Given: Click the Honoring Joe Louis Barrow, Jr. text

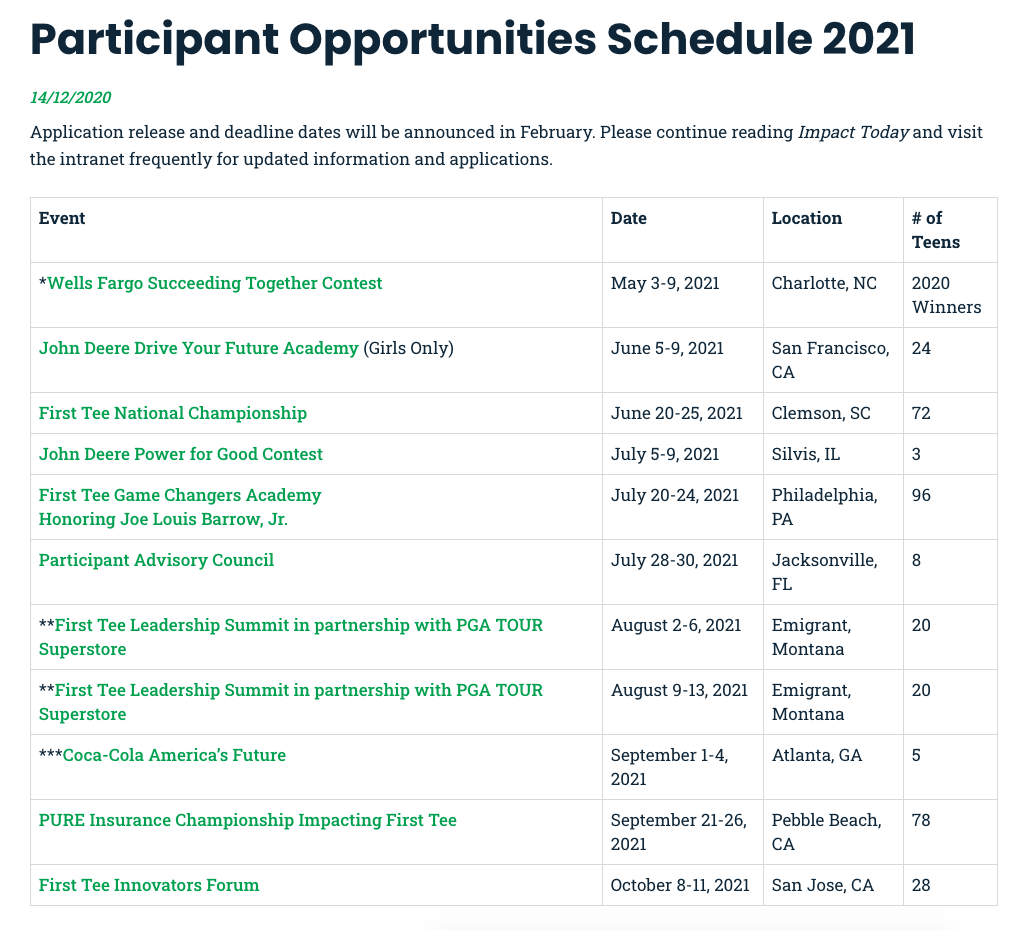Looking at the screenshot, I should click(163, 519).
